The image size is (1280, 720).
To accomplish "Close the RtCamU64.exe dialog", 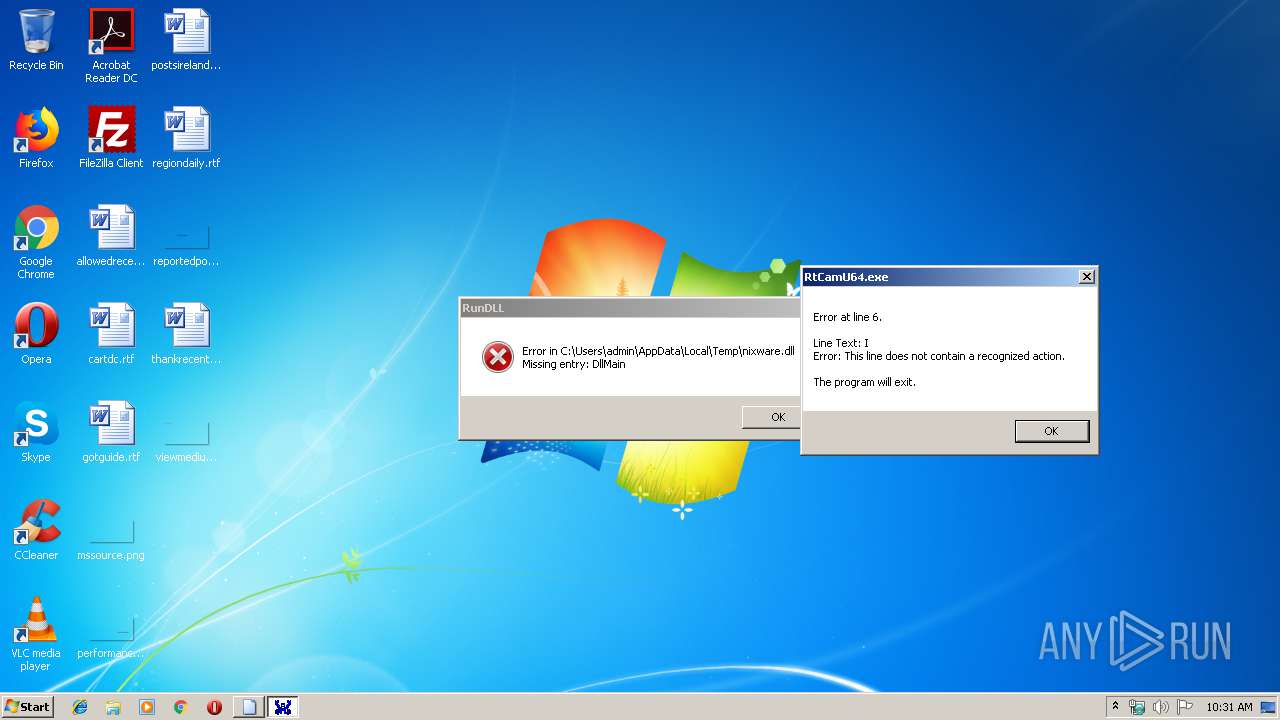I will [1087, 277].
